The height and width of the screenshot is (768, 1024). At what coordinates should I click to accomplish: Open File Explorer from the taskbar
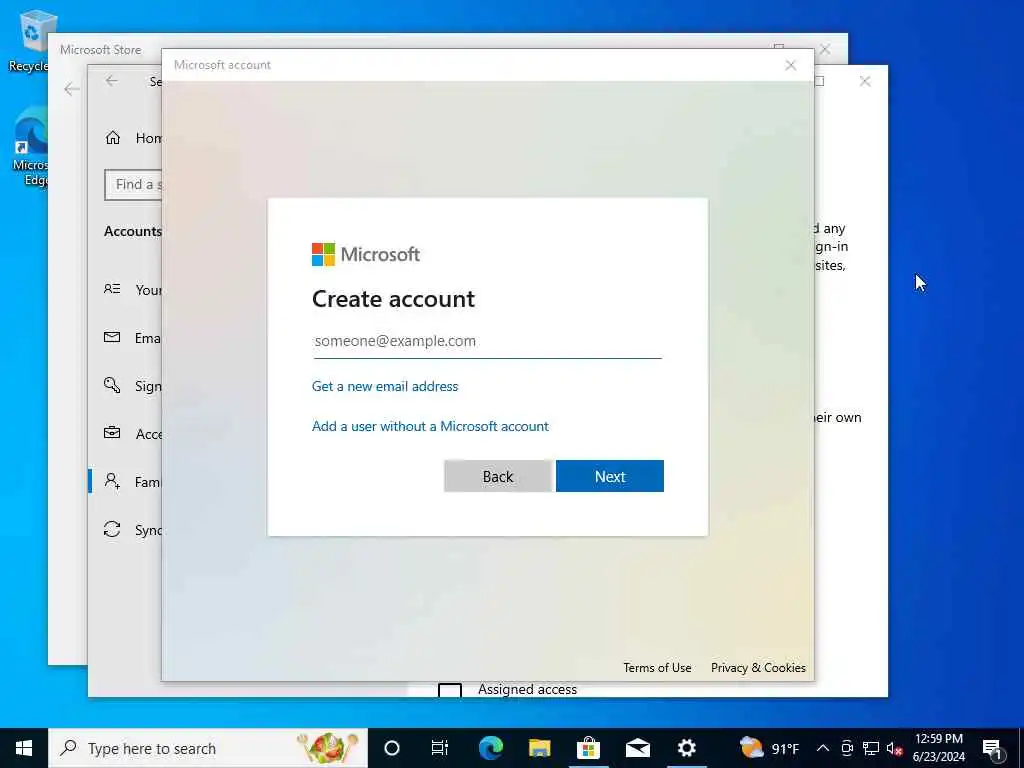coord(539,748)
